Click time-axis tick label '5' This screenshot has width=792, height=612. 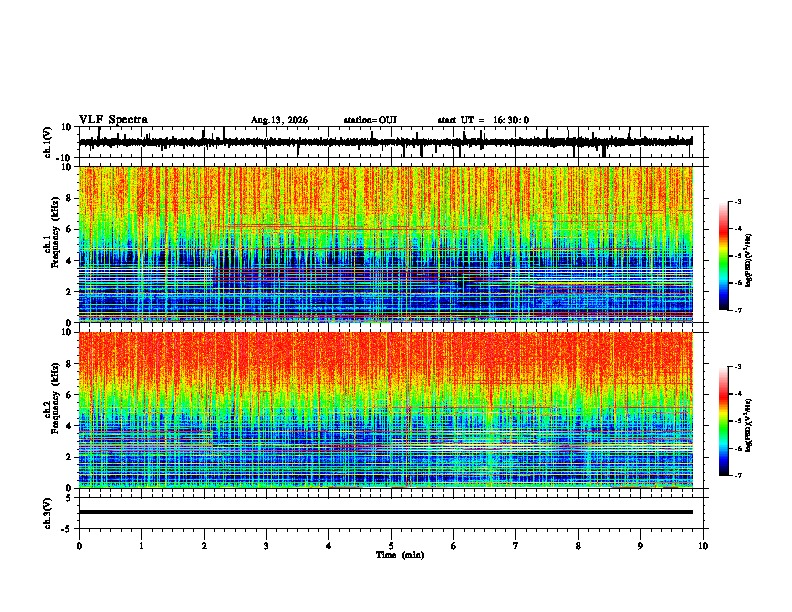click(x=391, y=546)
